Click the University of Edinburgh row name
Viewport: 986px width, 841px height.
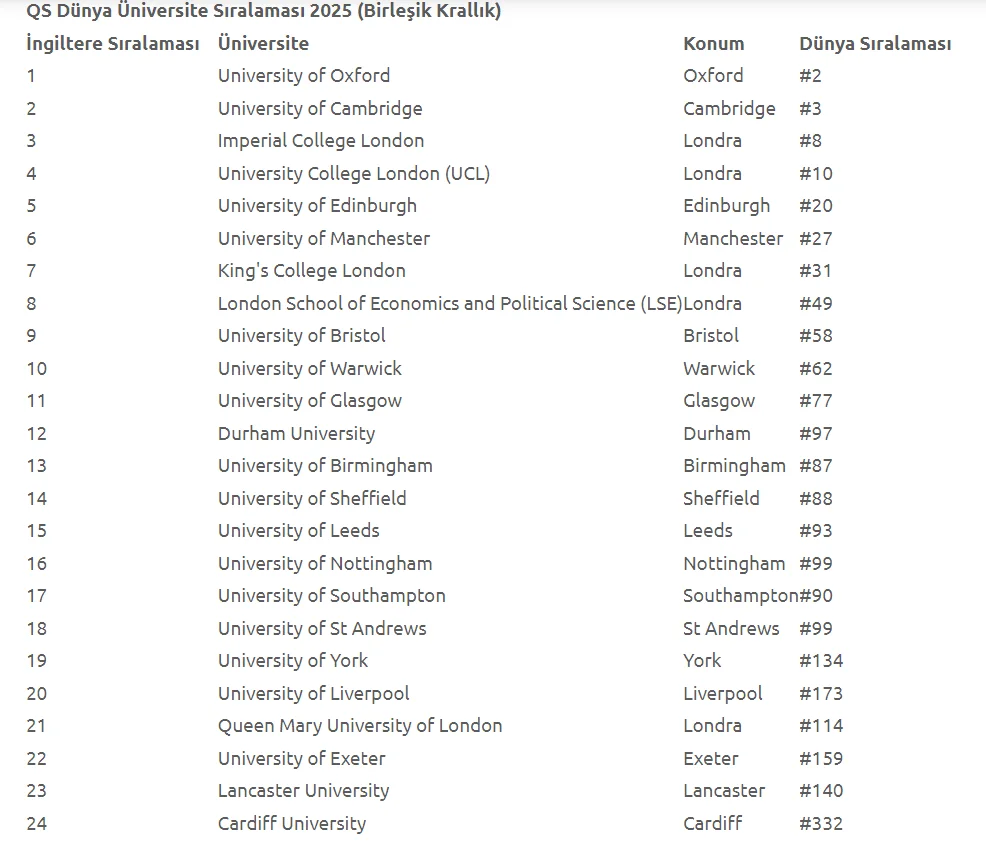[x=317, y=206]
